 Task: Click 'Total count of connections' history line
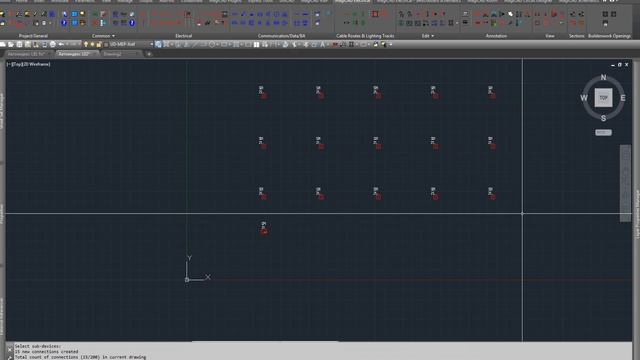pyautogui.click(x=80, y=357)
